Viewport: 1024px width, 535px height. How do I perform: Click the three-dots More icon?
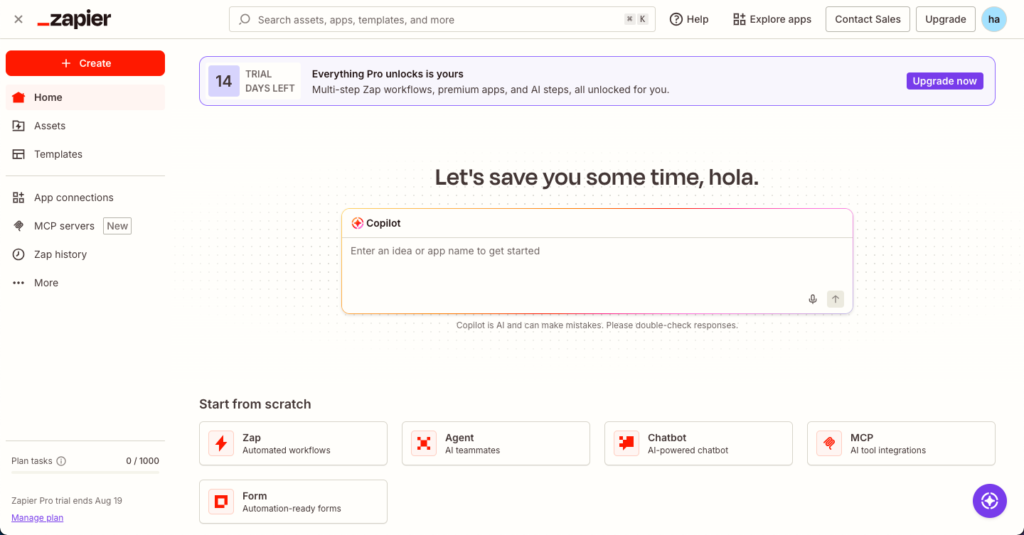click(18, 283)
